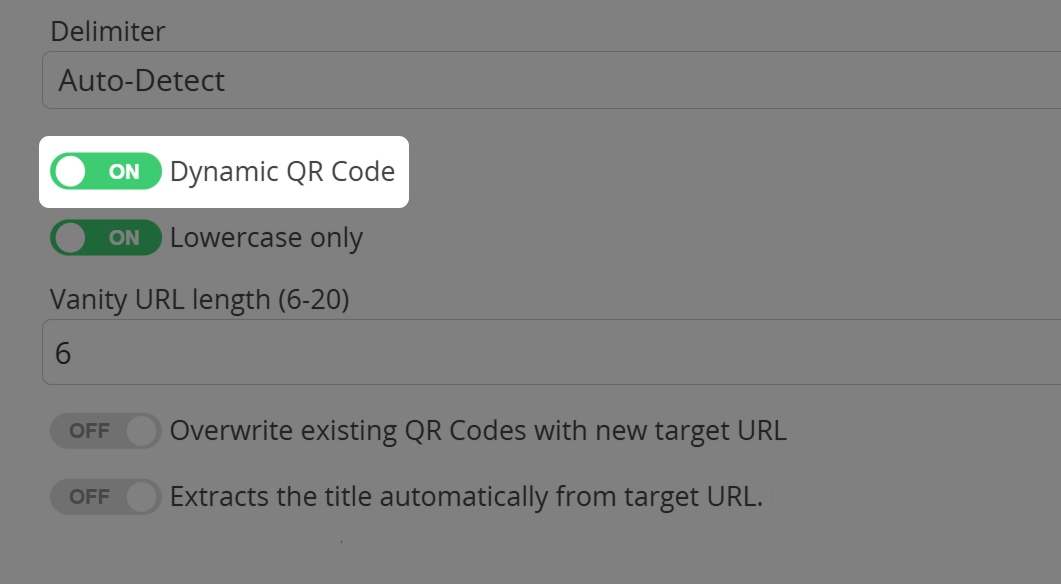
Task: Open the Delimiter dropdown
Action: pyautogui.click(x=550, y=80)
